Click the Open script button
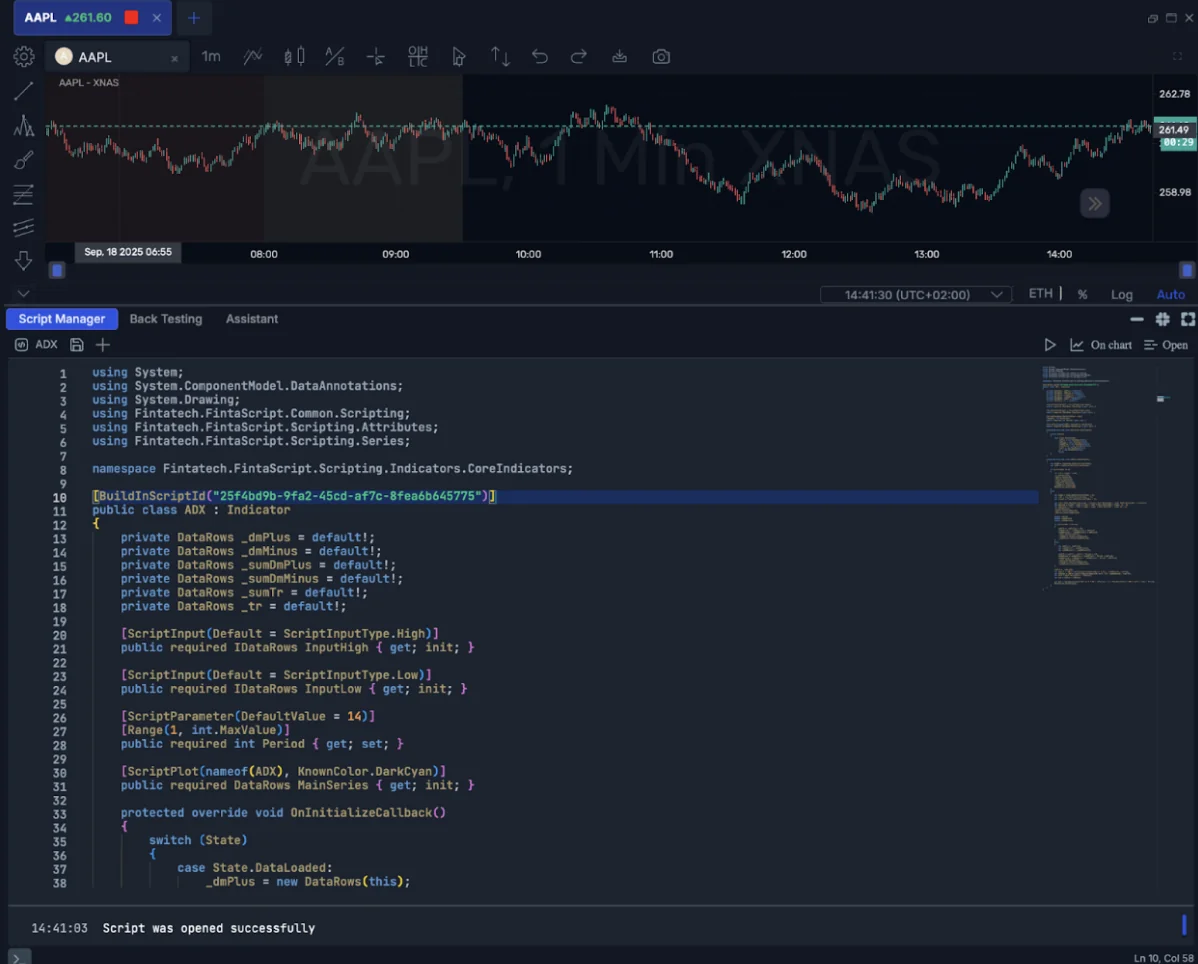The image size is (1198, 964). pyautogui.click(x=1166, y=345)
